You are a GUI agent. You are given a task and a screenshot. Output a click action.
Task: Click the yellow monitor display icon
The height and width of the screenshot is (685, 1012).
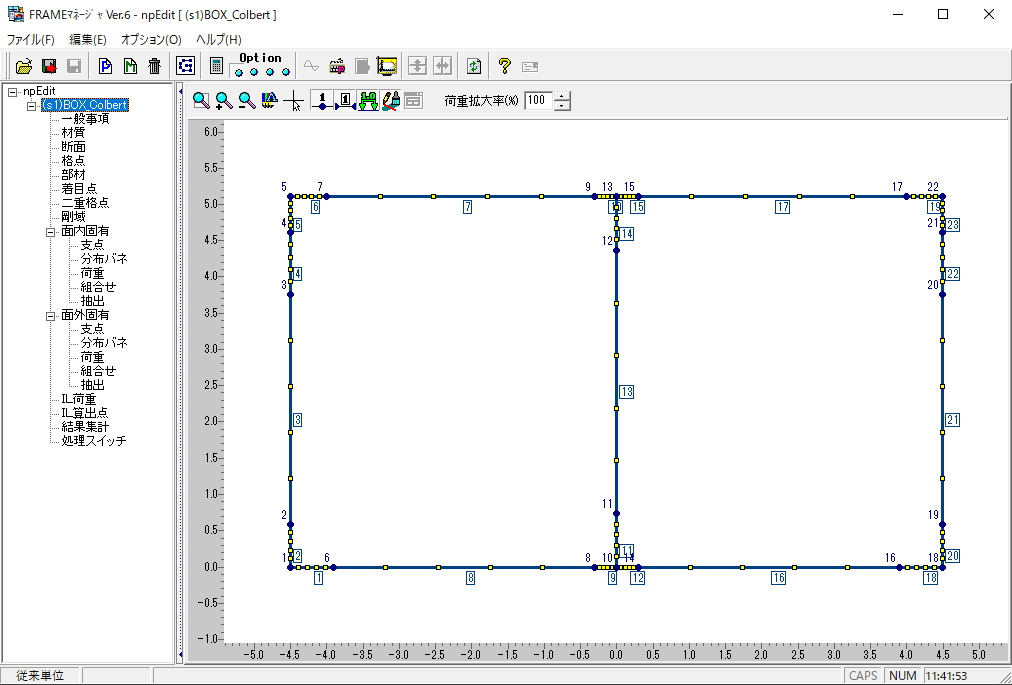(387, 66)
